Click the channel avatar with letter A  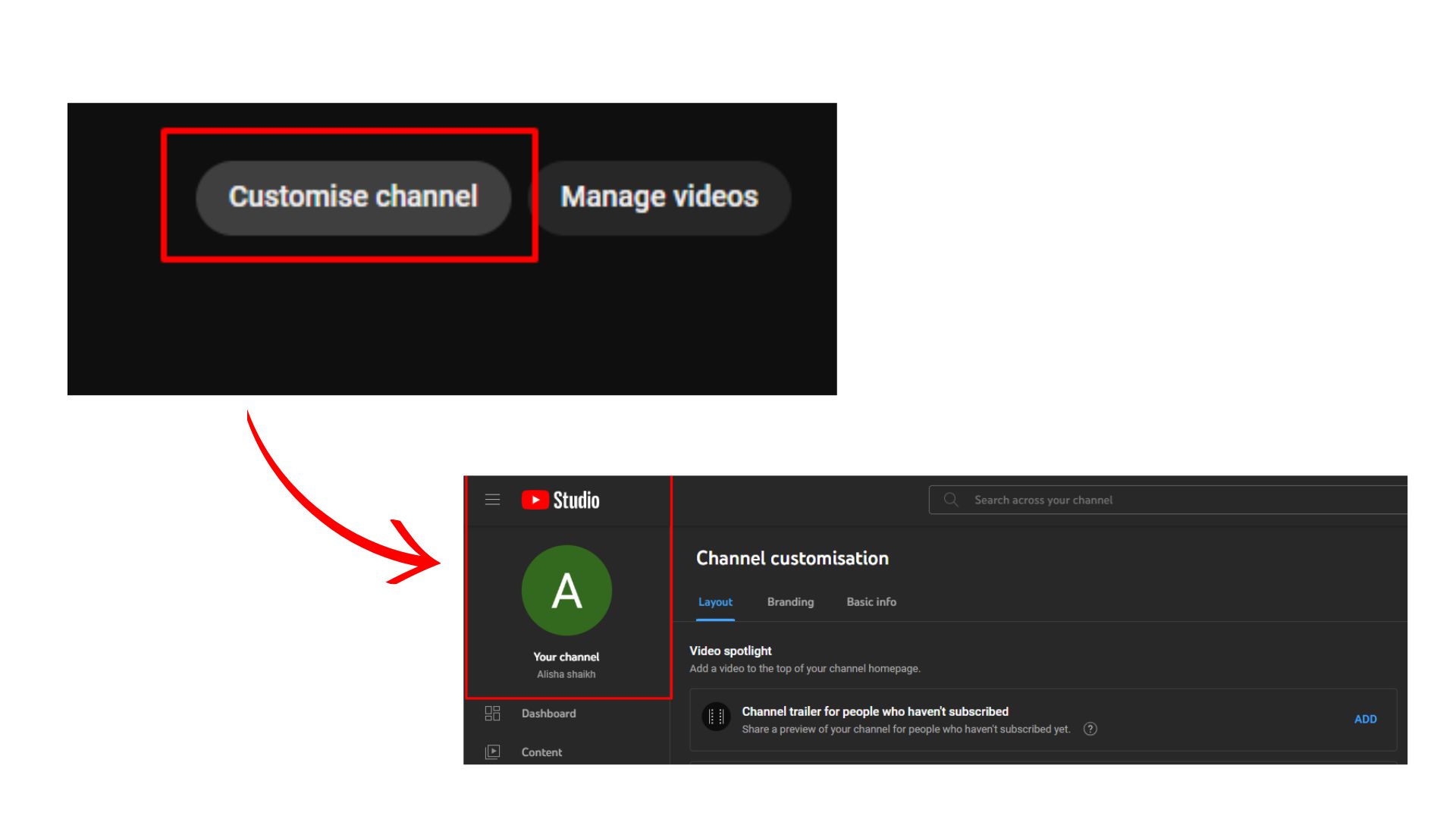[566, 591]
